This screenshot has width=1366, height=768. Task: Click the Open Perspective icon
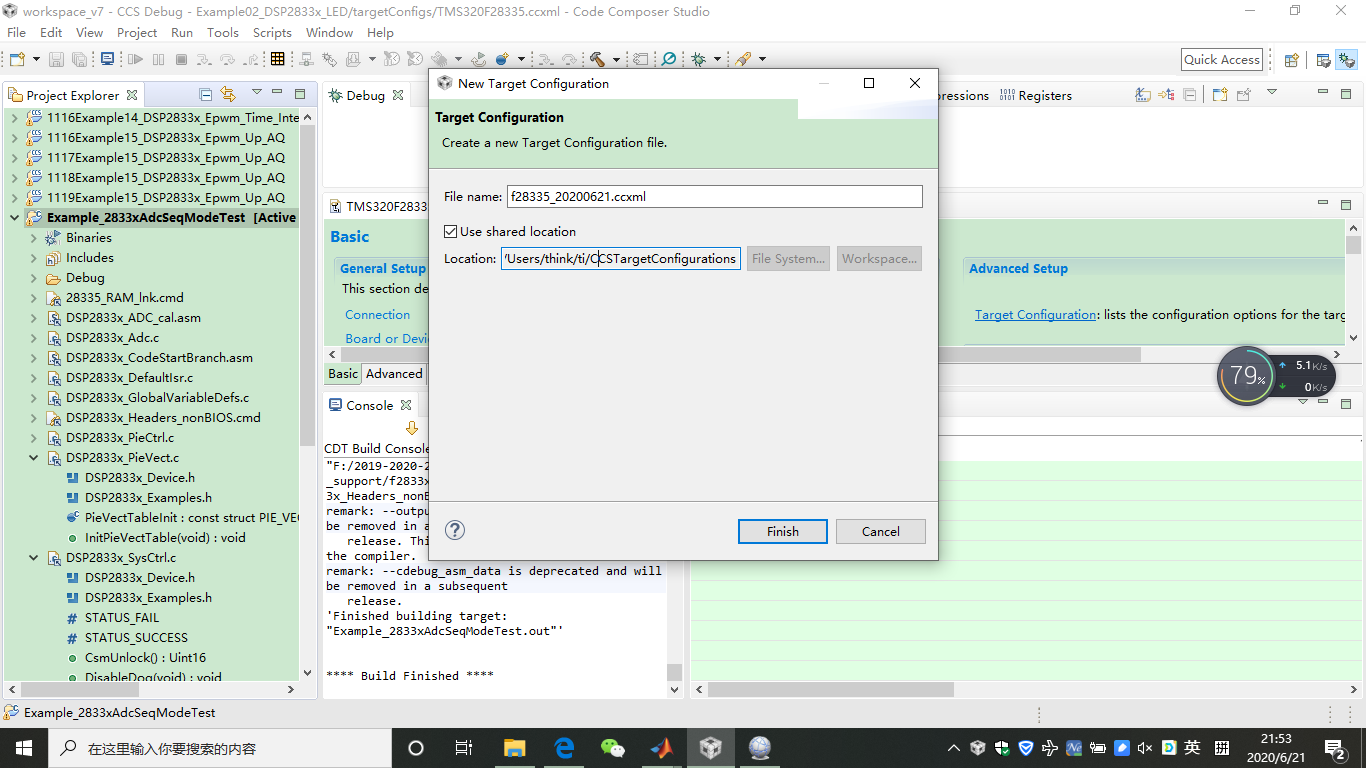(x=1291, y=60)
